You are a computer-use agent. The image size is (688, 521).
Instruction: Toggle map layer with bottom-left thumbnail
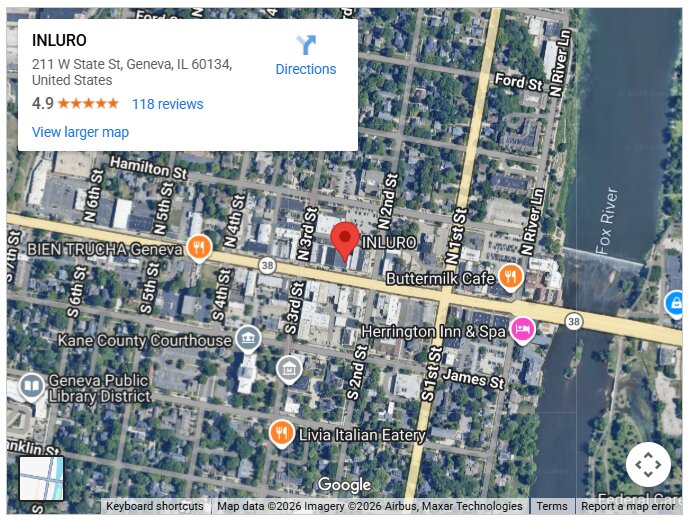(42, 478)
